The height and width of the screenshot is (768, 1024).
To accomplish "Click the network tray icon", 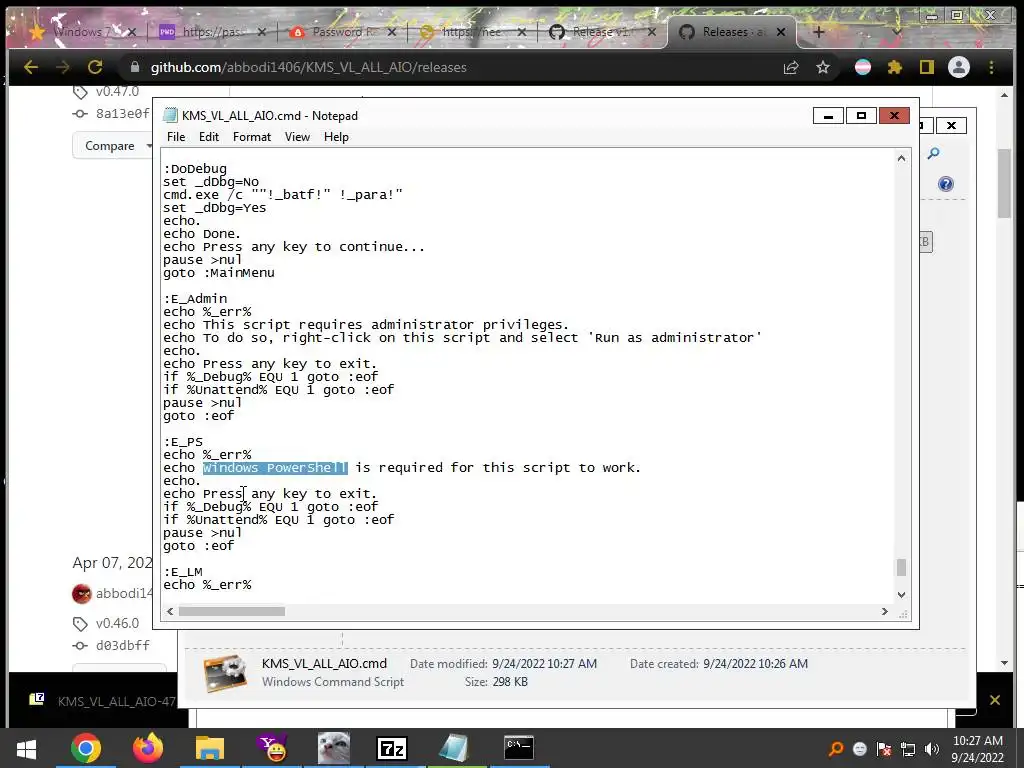I will (x=908, y=749).
